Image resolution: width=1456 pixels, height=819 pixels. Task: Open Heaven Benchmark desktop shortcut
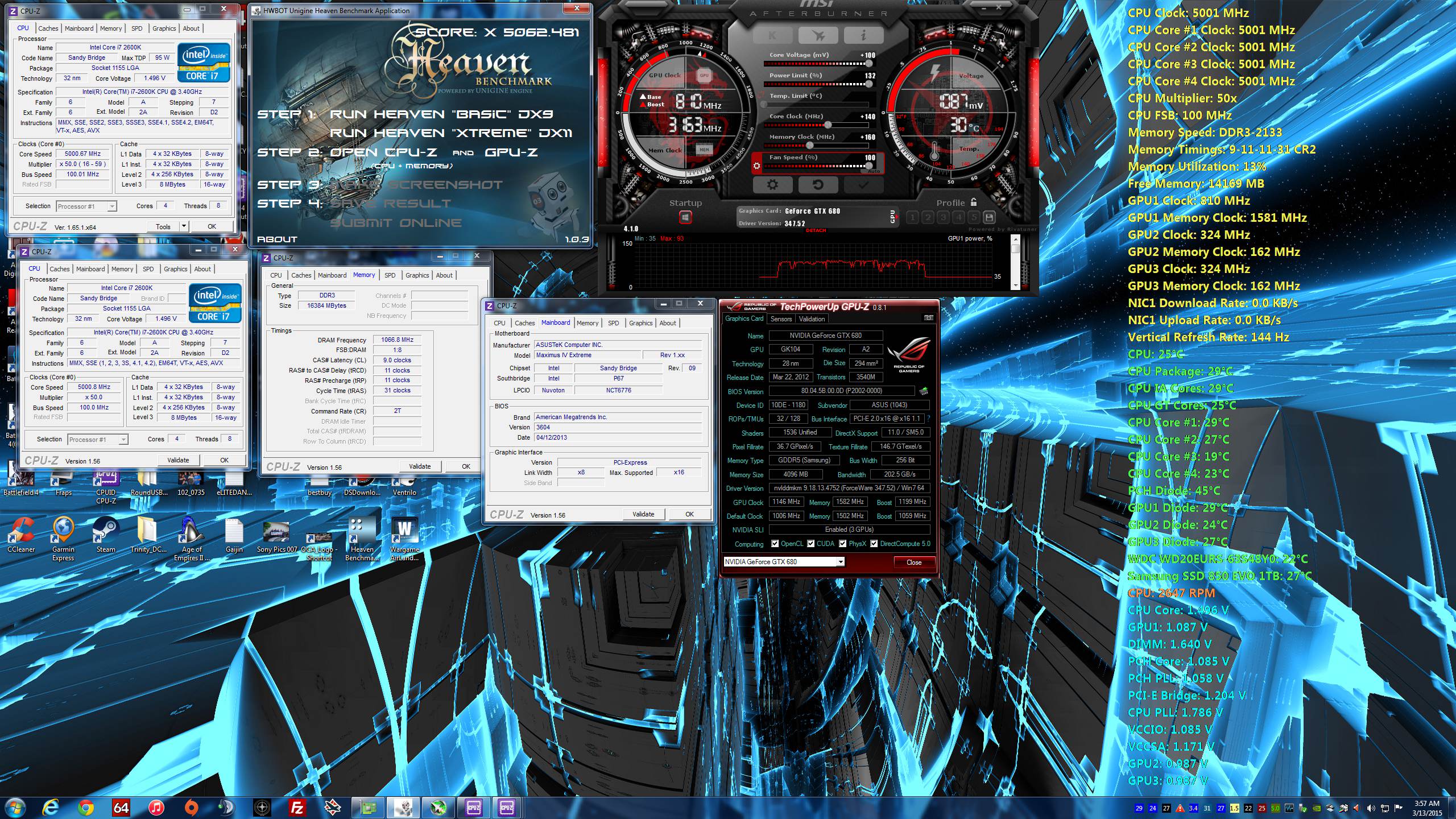(x=362, y=539)
